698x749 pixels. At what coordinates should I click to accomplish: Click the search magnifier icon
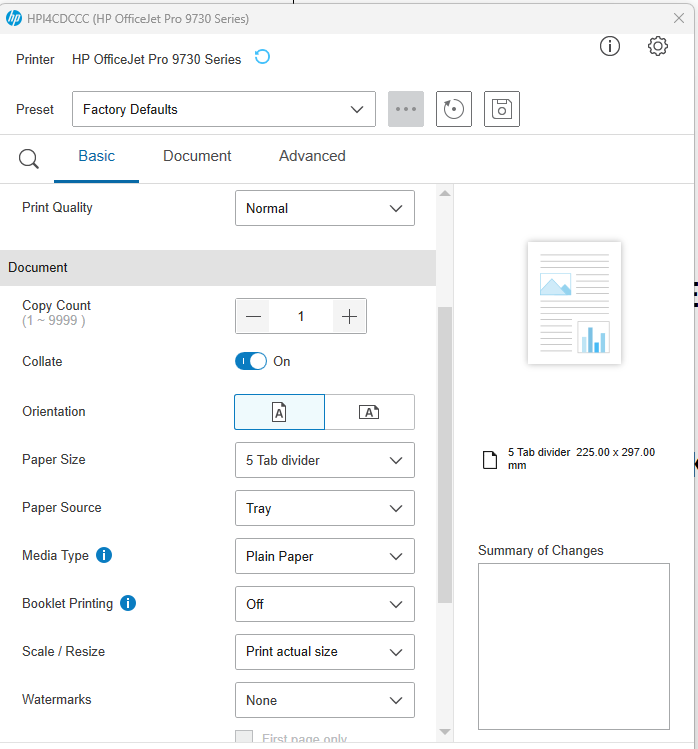29,159
